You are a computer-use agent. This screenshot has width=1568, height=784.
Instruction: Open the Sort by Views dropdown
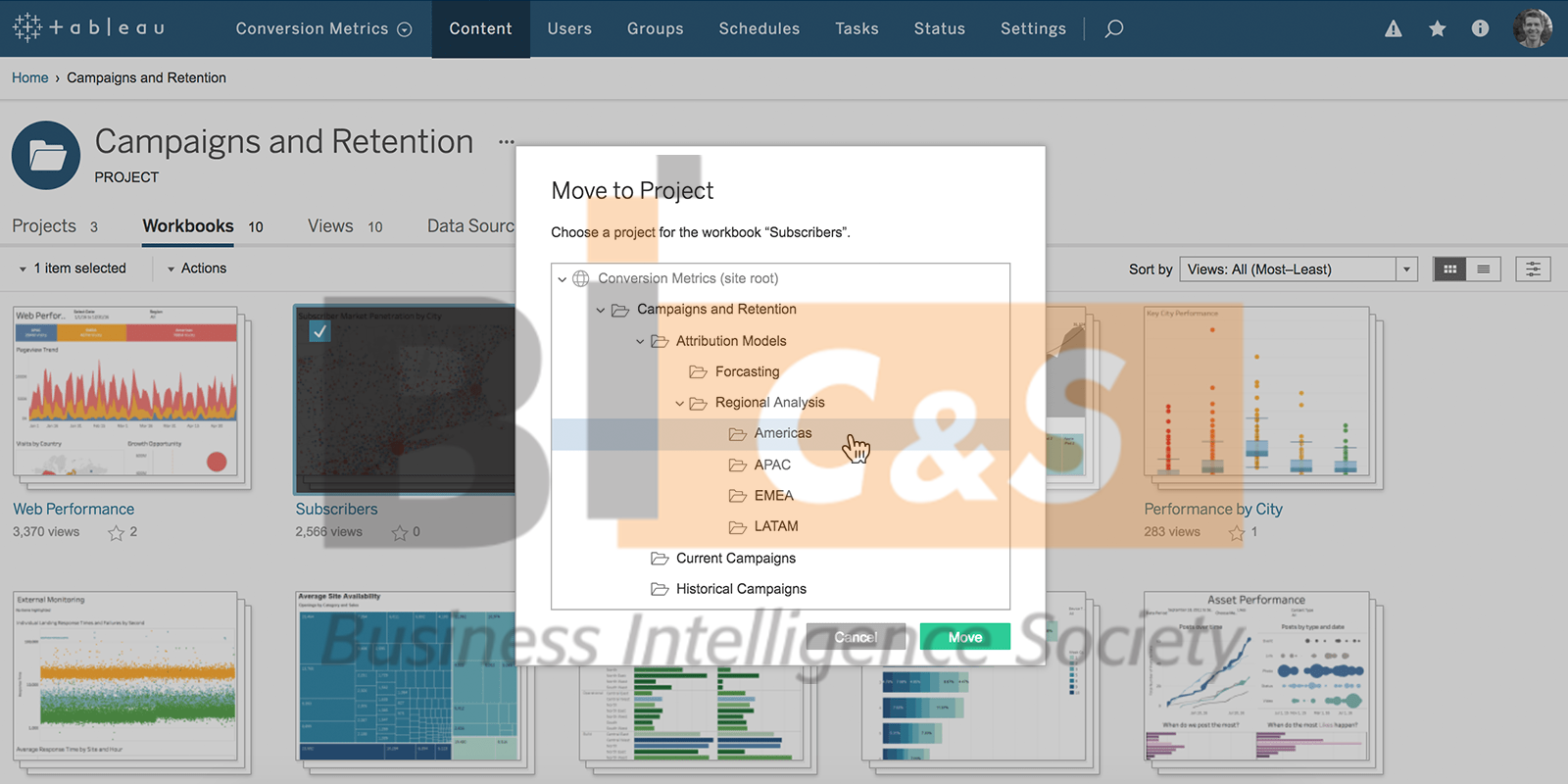(x=1298, y=269)
